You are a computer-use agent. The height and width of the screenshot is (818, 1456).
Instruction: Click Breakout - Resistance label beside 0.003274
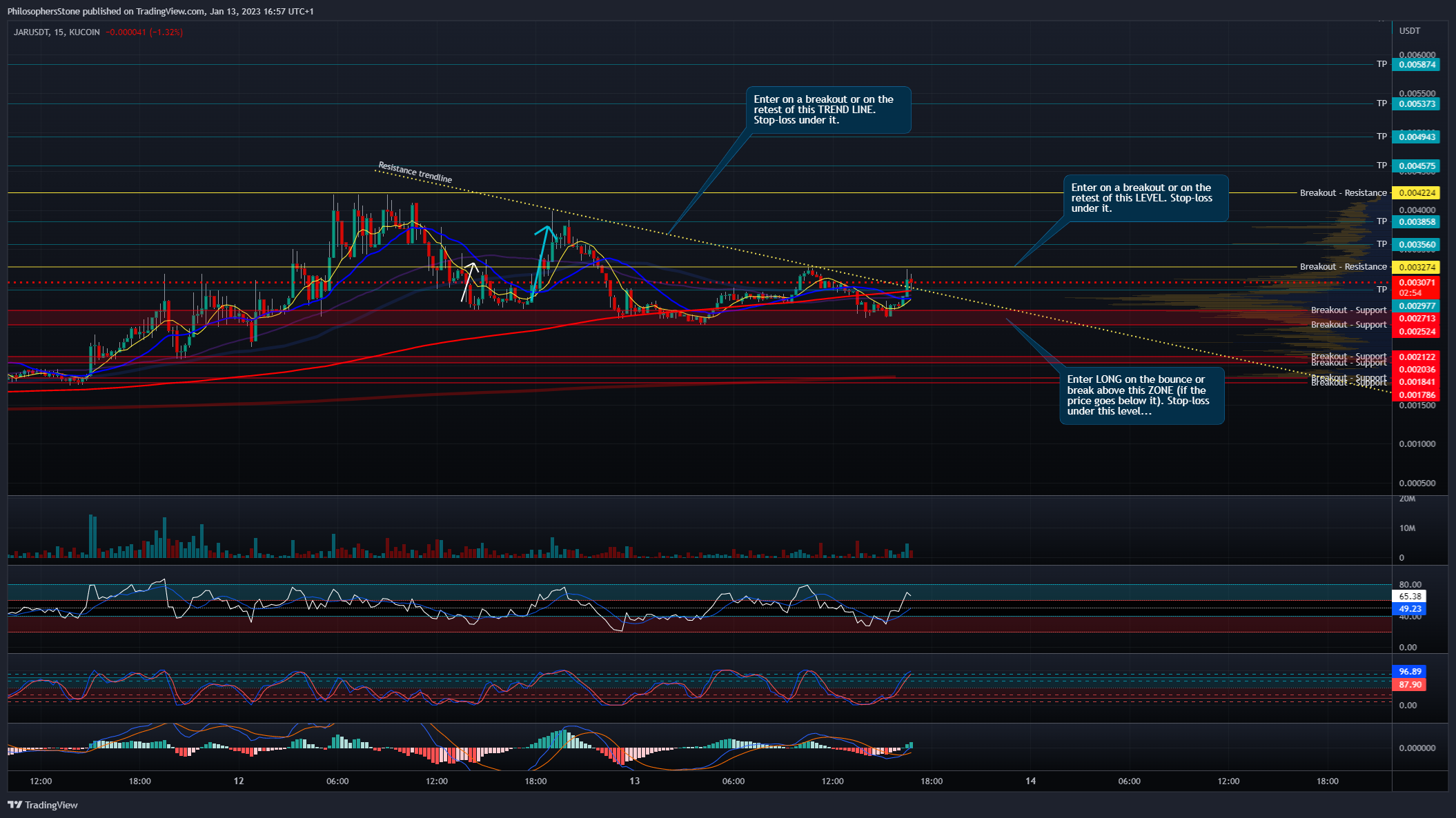1343,267
